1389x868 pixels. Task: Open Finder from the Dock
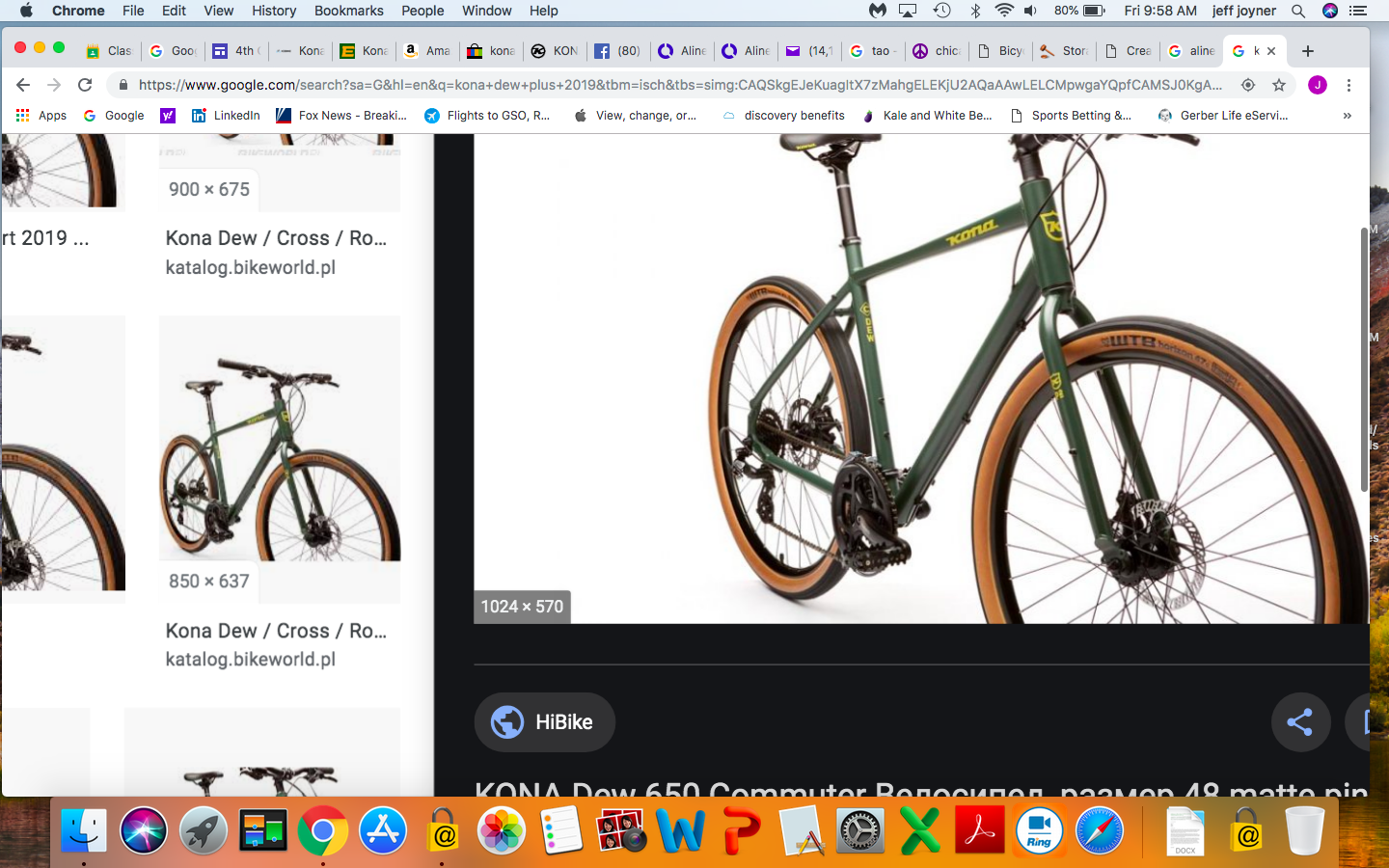[x=84, y=830]
